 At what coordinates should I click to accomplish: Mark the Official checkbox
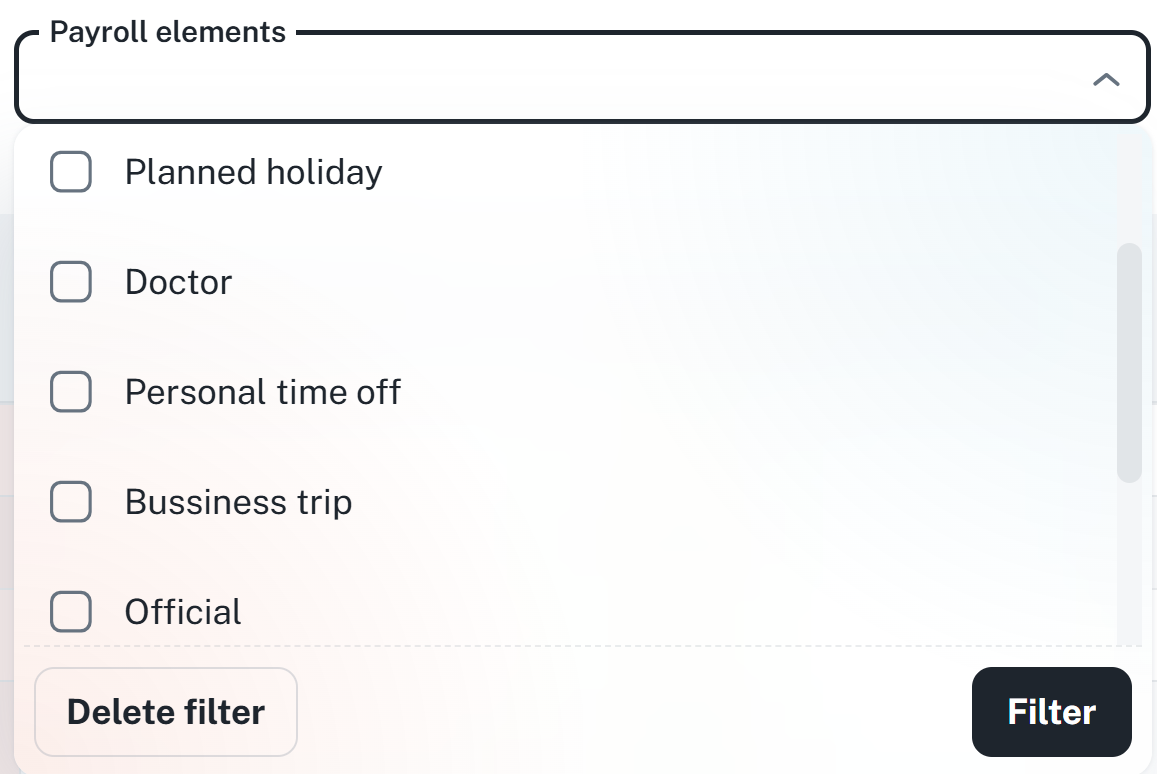pos(71,612)
